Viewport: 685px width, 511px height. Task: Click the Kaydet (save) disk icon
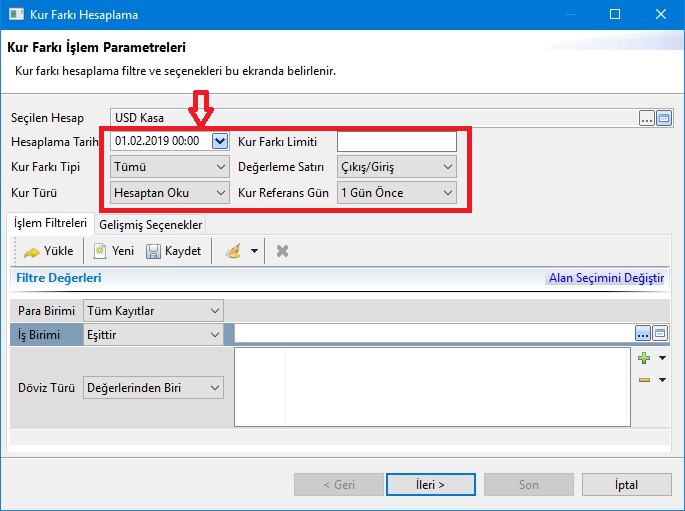click(154, 251)
